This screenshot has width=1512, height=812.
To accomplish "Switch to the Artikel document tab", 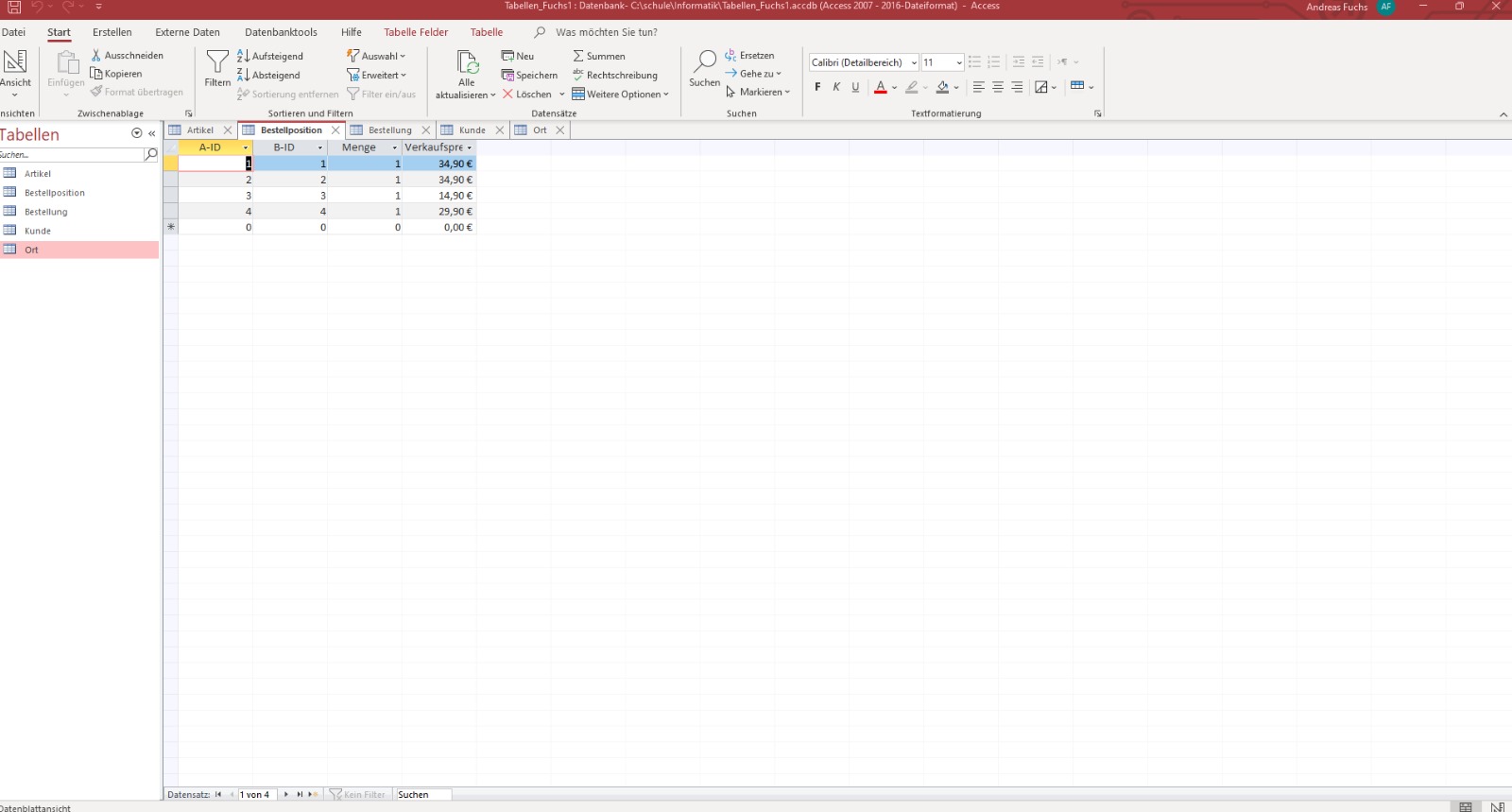I will tap(199, 130).
